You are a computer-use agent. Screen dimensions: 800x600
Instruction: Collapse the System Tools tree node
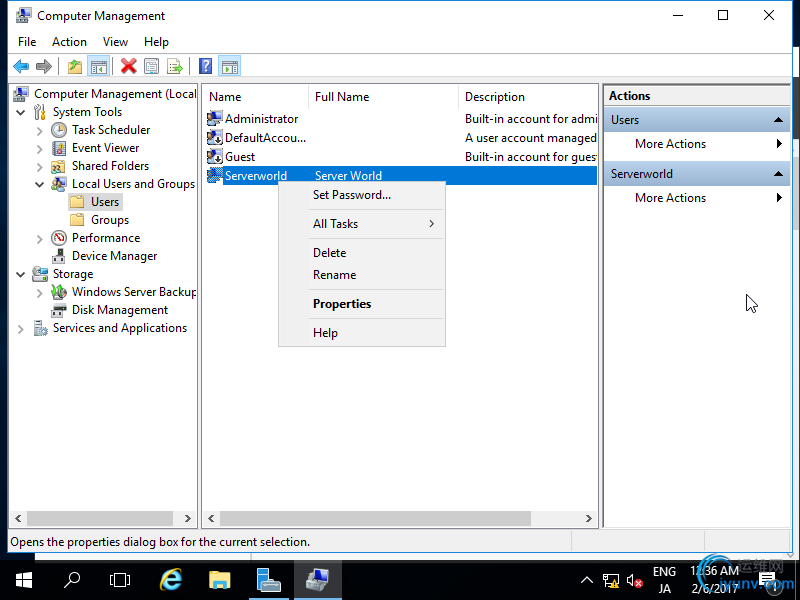point(21,112)
